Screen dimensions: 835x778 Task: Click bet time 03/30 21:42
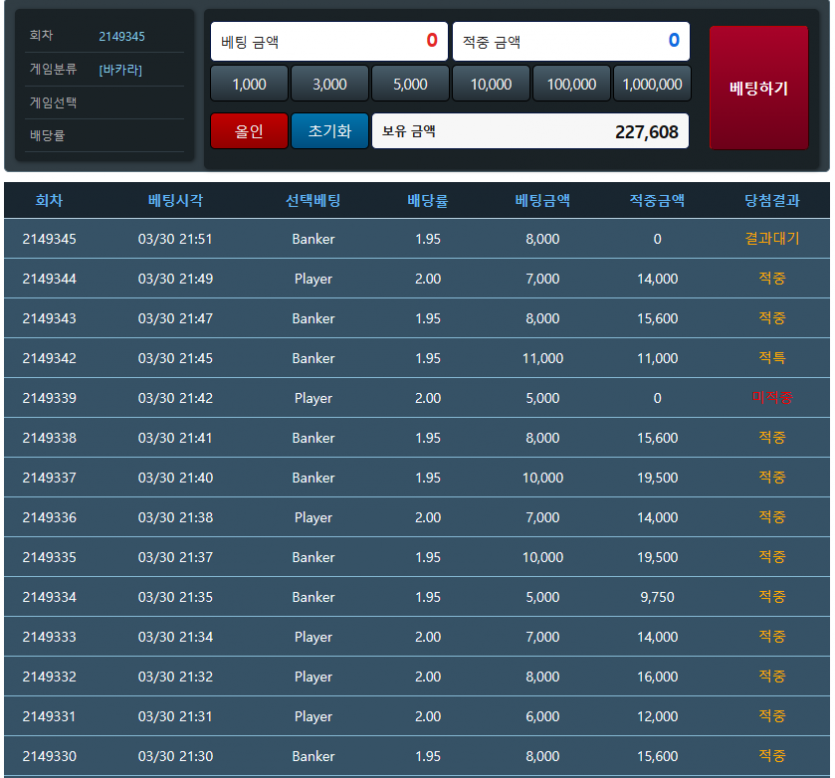click(175, 398)
